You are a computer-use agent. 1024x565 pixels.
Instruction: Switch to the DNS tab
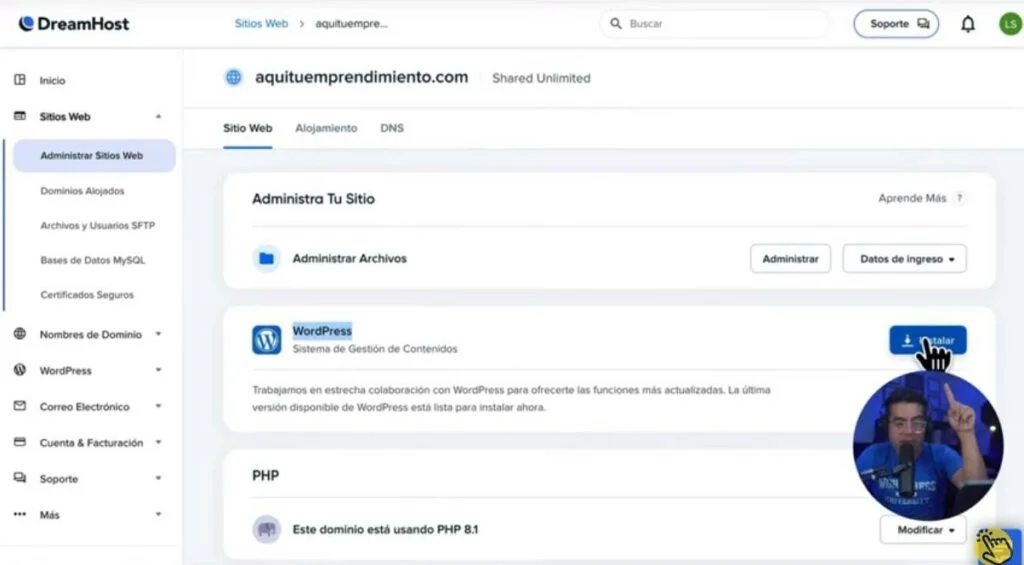[392, 128]
